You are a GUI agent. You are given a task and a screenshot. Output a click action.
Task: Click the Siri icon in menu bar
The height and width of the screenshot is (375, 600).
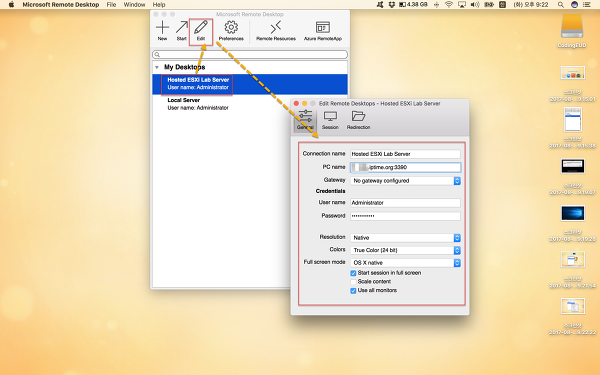pos(574,5)
